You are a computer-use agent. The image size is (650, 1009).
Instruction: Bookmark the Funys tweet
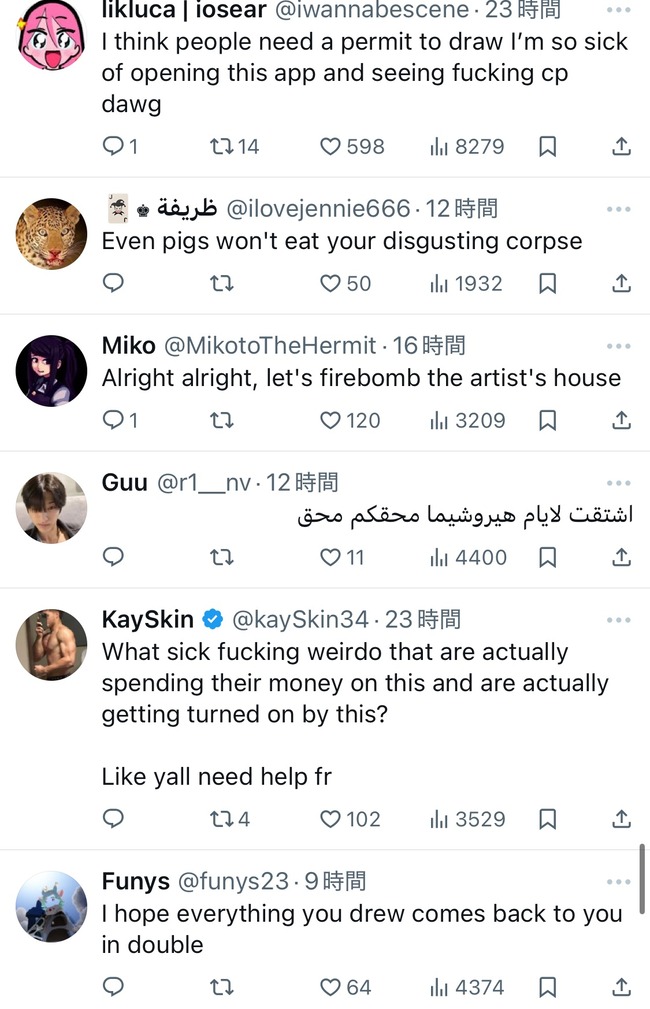548,987
